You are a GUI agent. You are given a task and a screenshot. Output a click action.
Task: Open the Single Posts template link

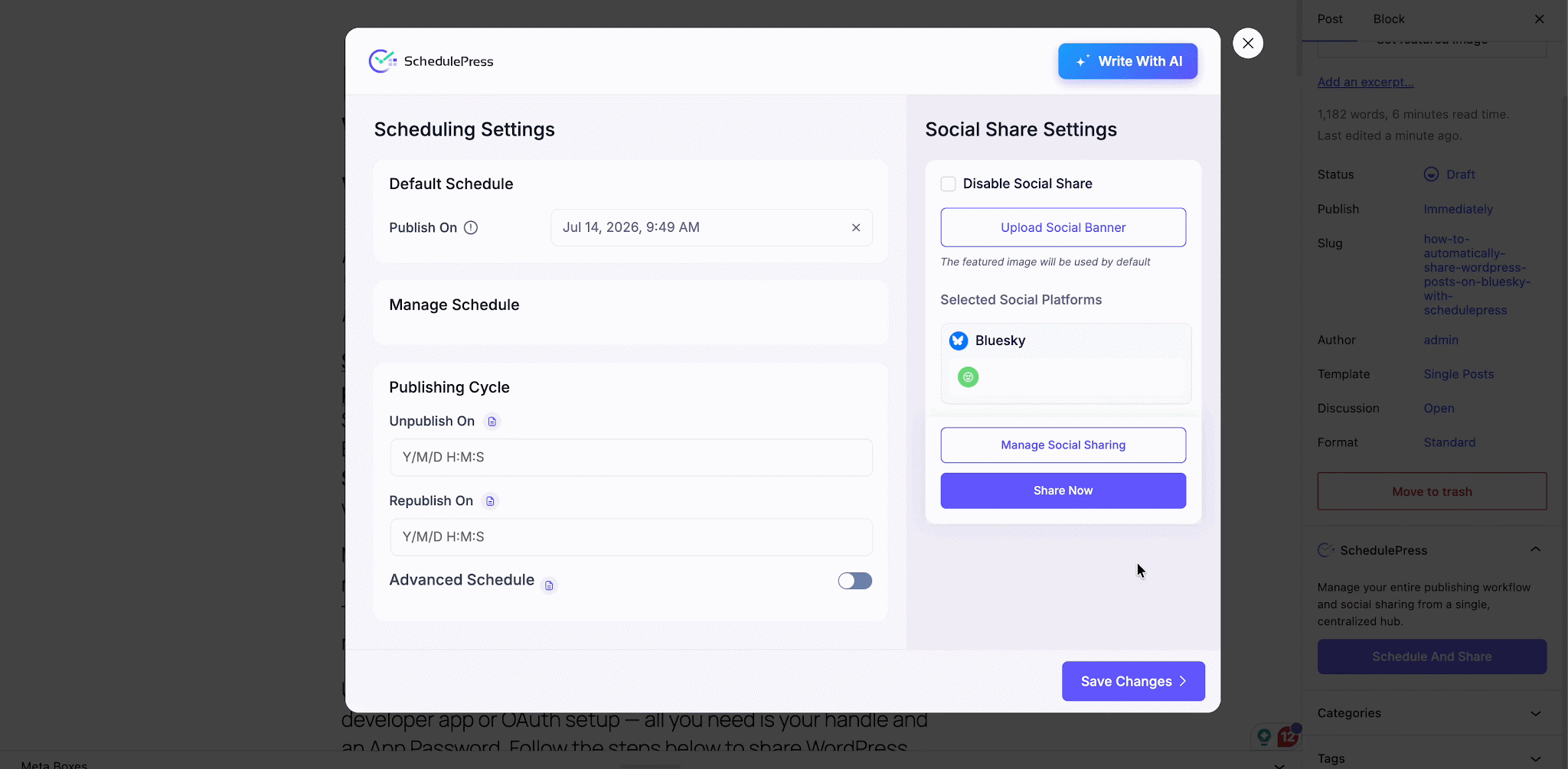(1459, 374)
